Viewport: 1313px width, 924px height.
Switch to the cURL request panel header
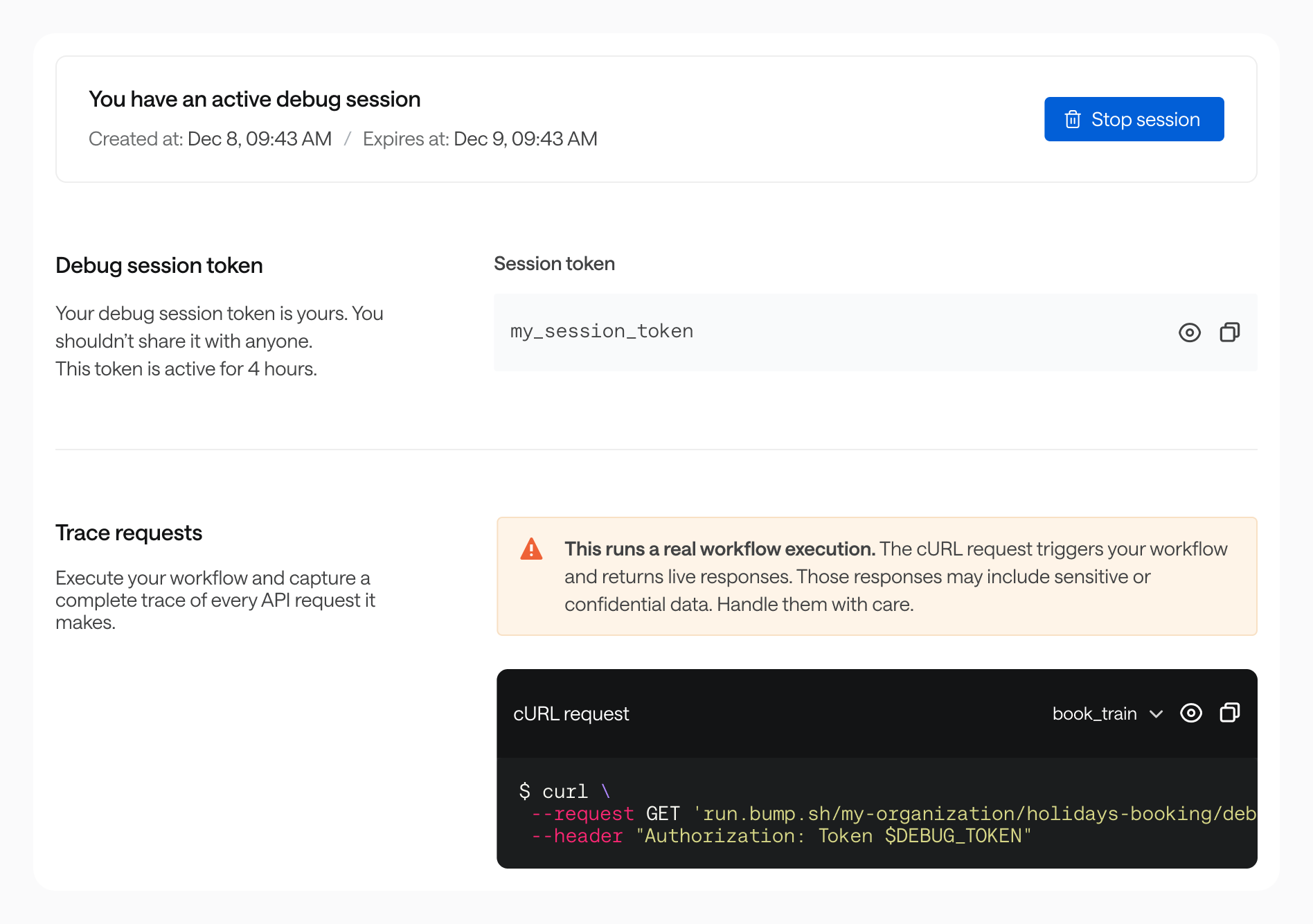571,713
